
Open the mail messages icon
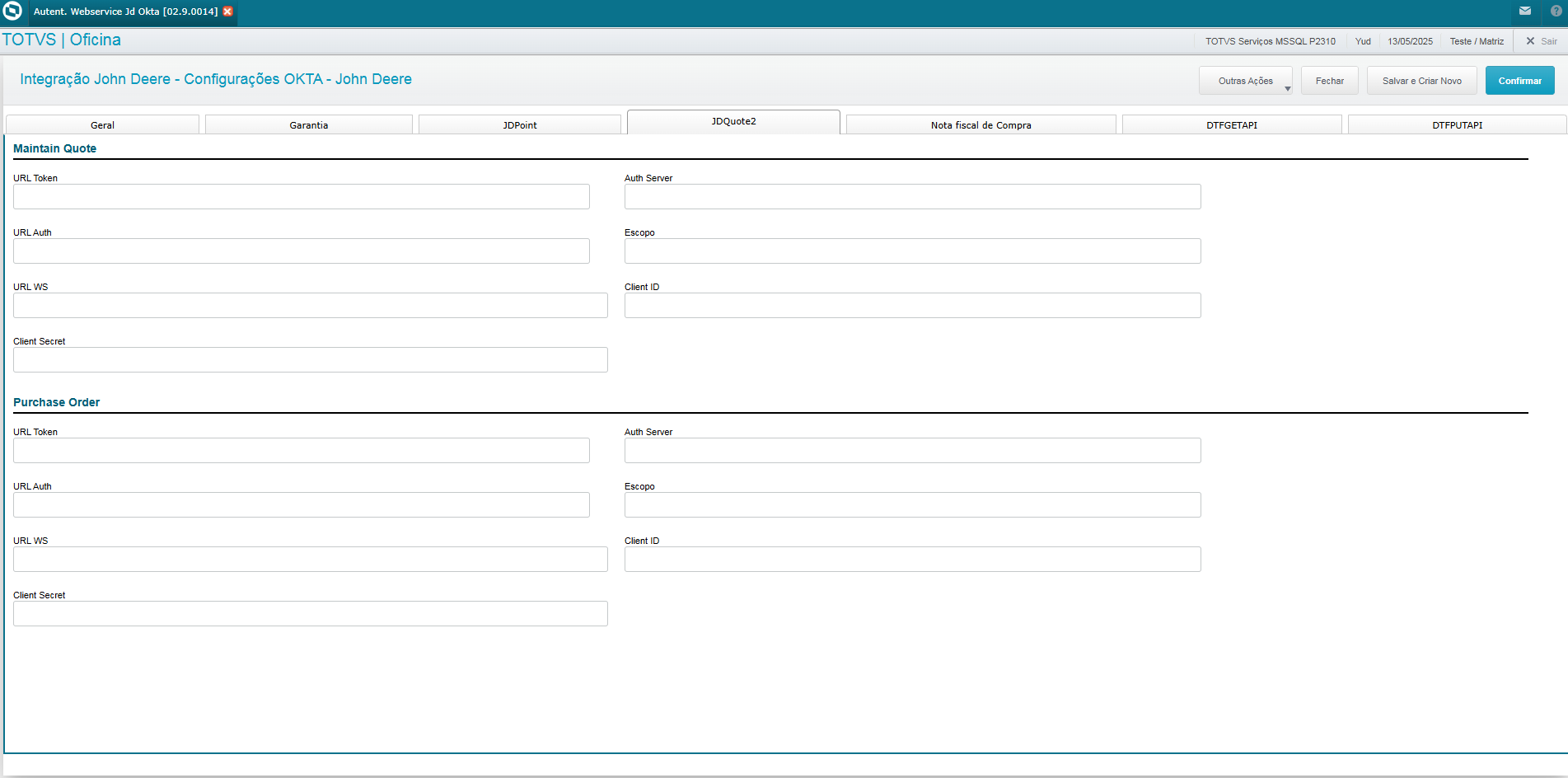(1525, 11)
